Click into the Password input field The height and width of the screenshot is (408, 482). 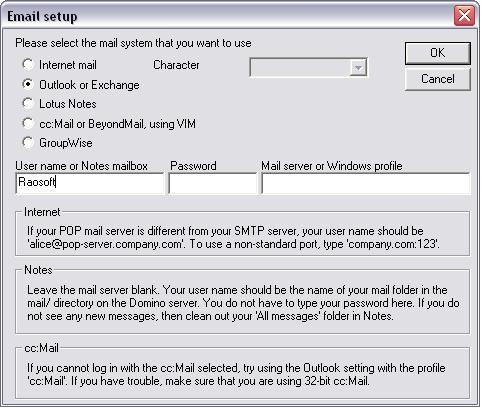[212, 183]
